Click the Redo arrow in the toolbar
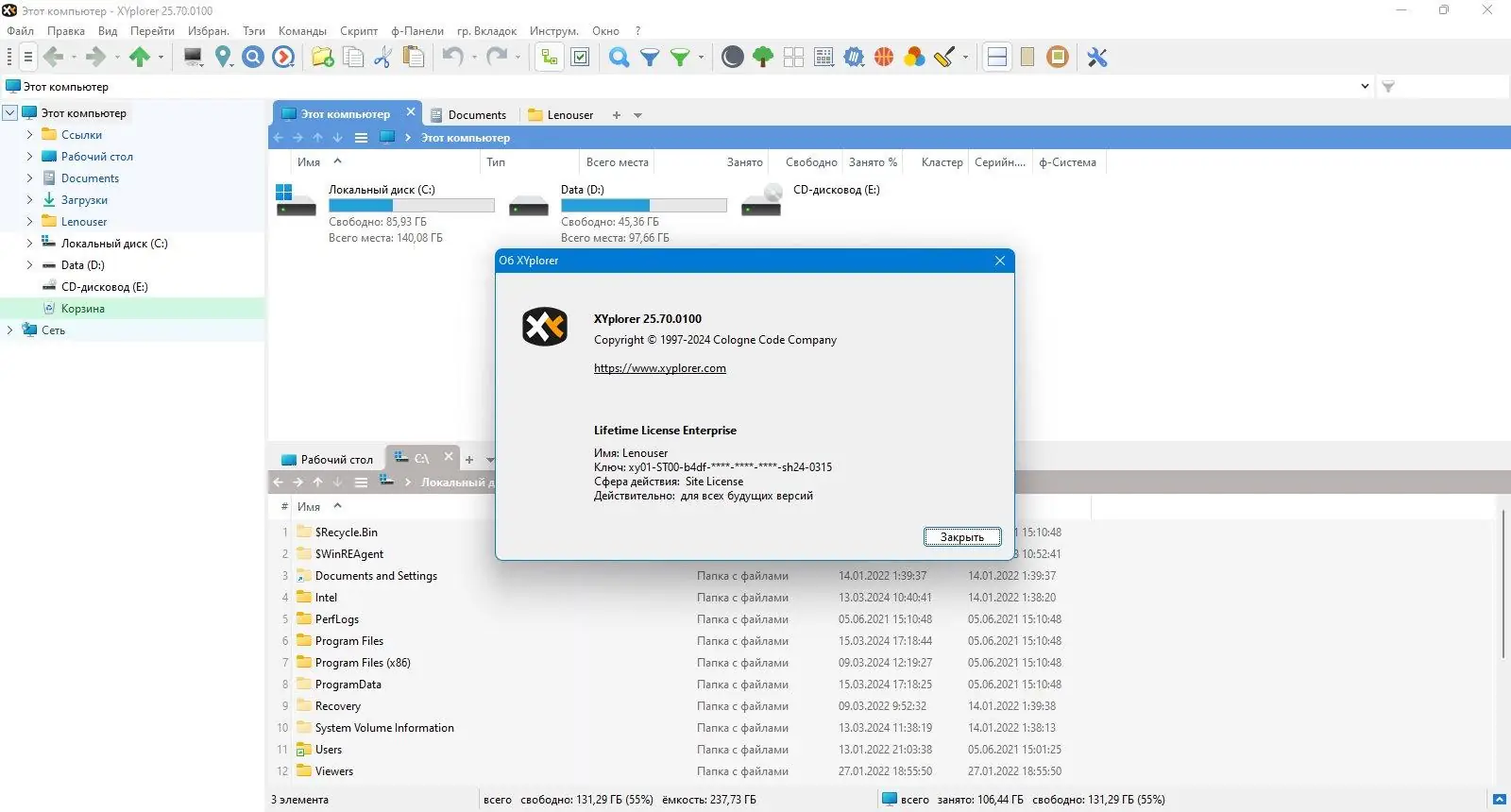This screenshot has width=1511, height=812. point(497,58)
